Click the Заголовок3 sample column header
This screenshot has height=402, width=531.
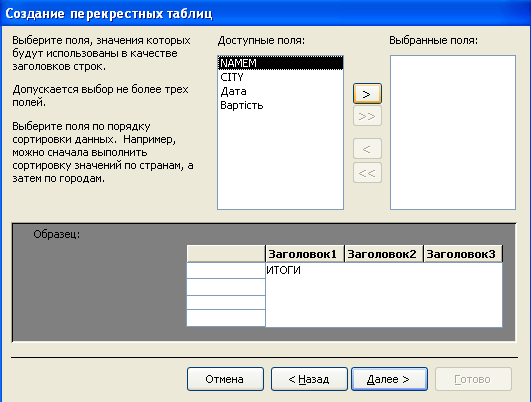pos(463,254)
